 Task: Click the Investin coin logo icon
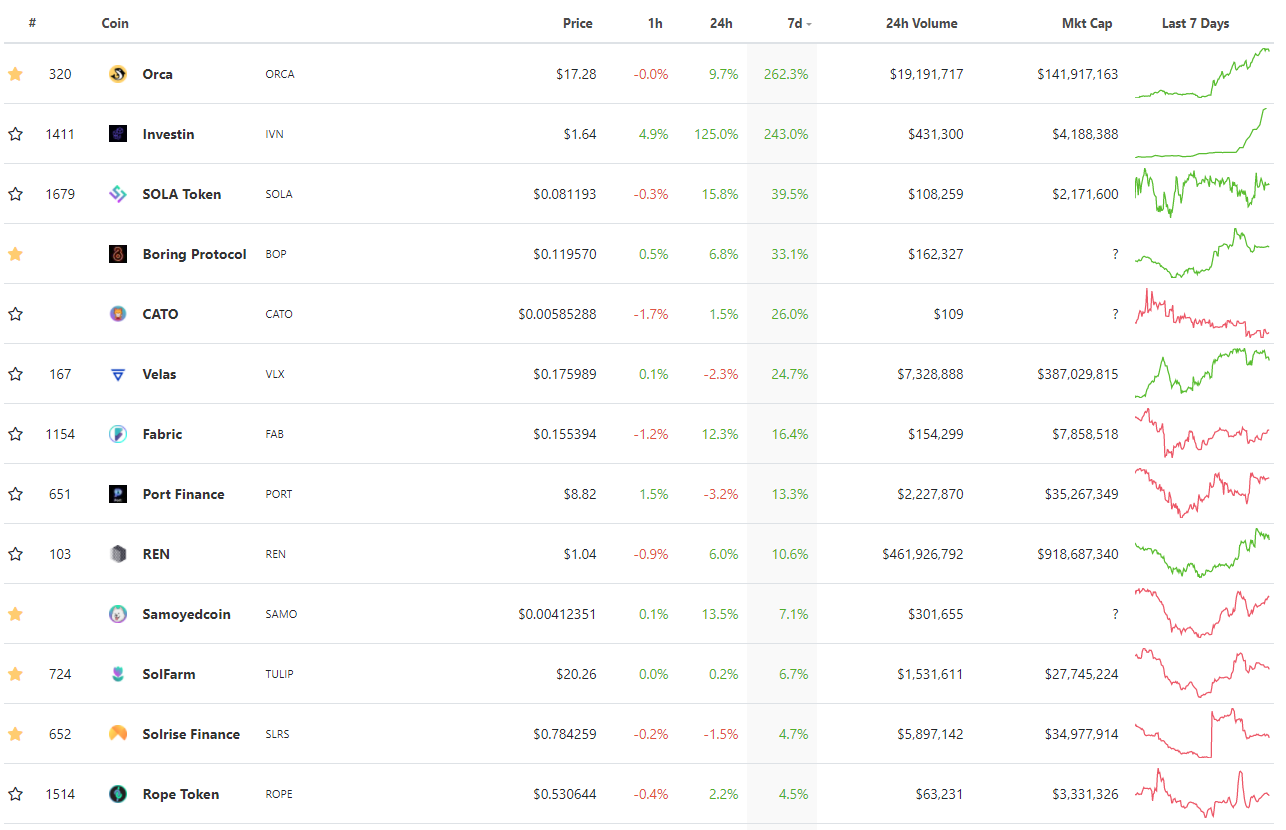118,134
